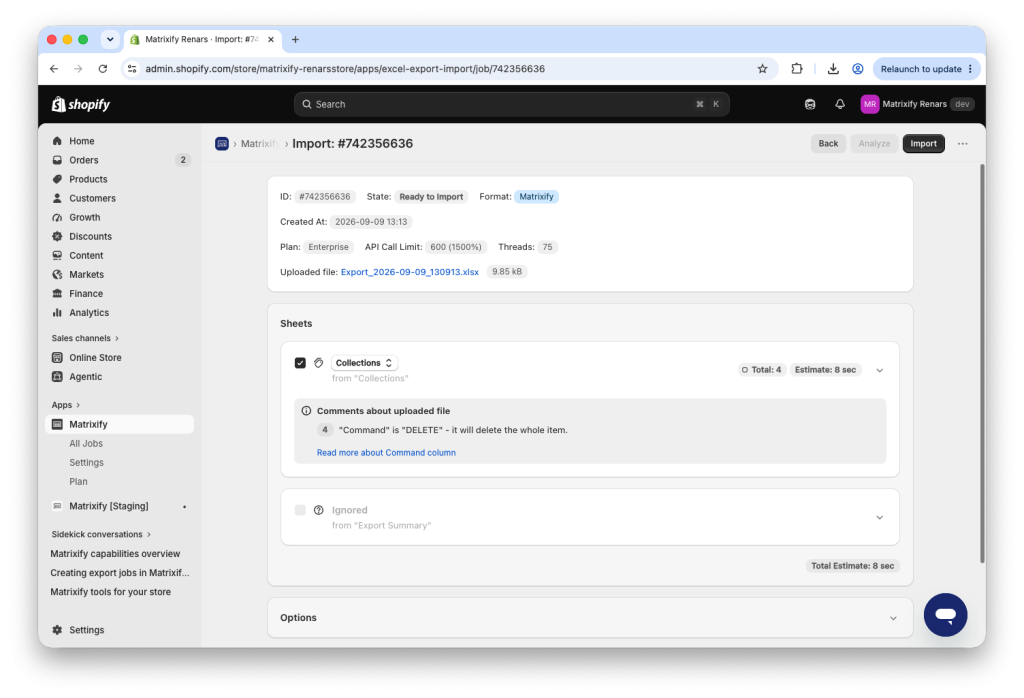Screen dimensions: 1024x698
Task: Click the Online Store icon
Action: [x=57, y=358]
